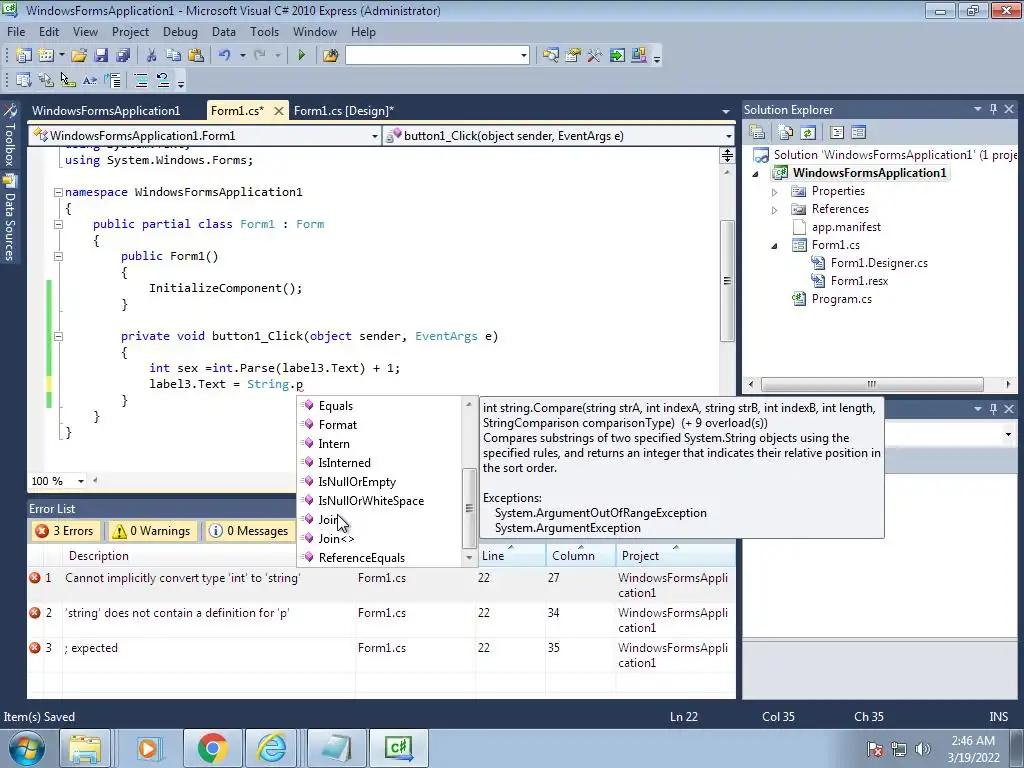Click the Undo arrow icon
Image resolution: width=1024 pixels, height=768 pixels.
(224, 56)
